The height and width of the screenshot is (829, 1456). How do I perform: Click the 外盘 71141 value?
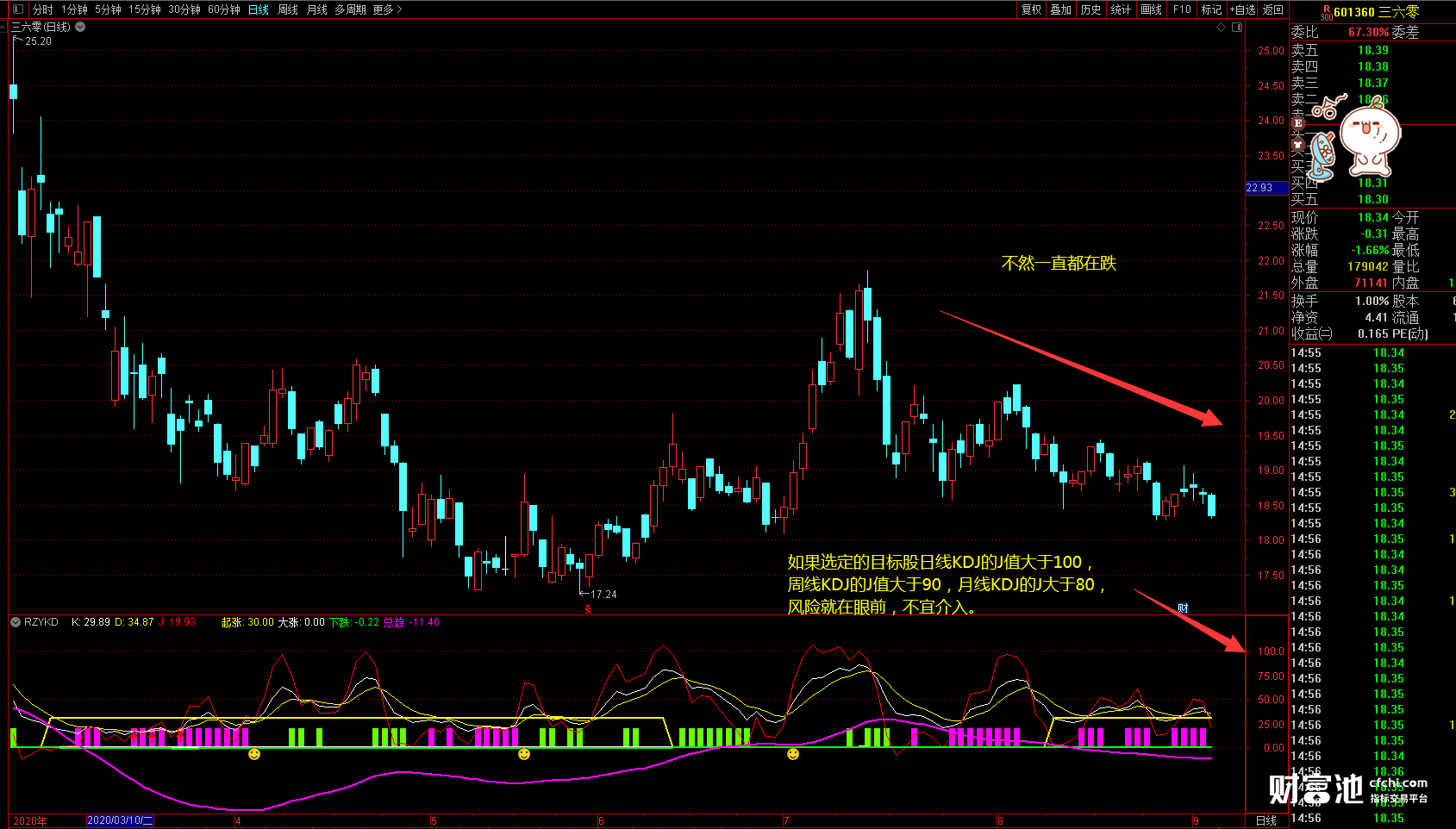point(1372,283)
